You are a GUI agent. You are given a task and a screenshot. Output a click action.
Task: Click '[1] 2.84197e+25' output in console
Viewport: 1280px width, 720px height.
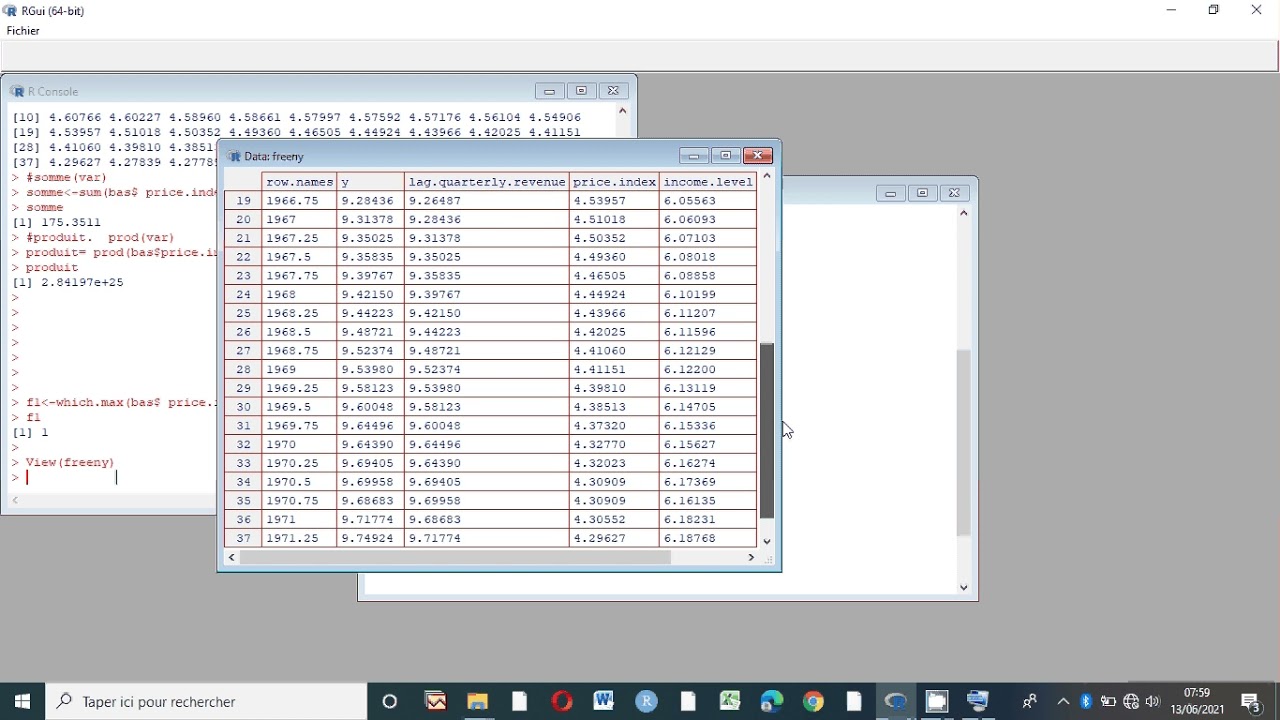pos(68,282)
